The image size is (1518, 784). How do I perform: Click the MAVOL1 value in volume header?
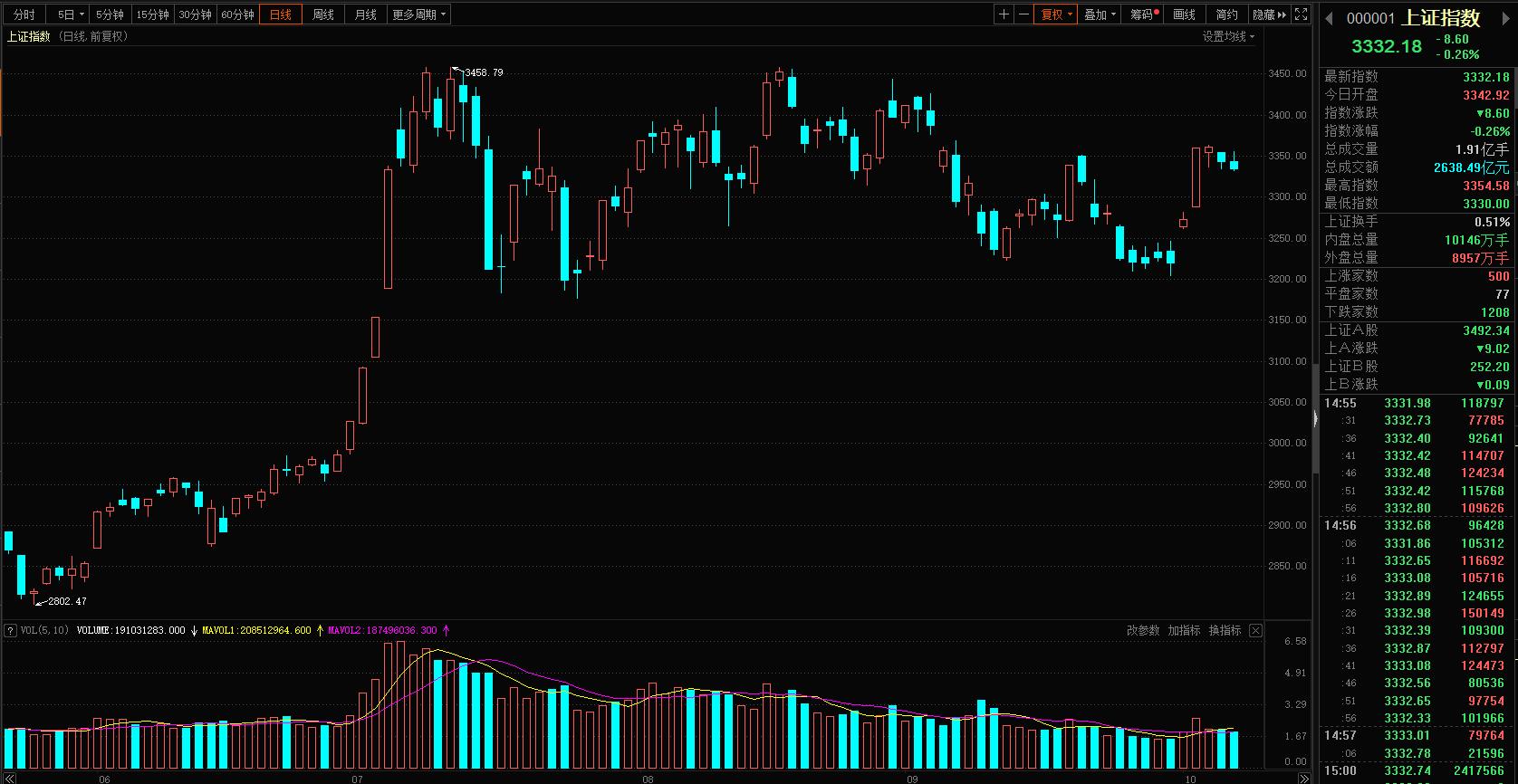(256, 630)
